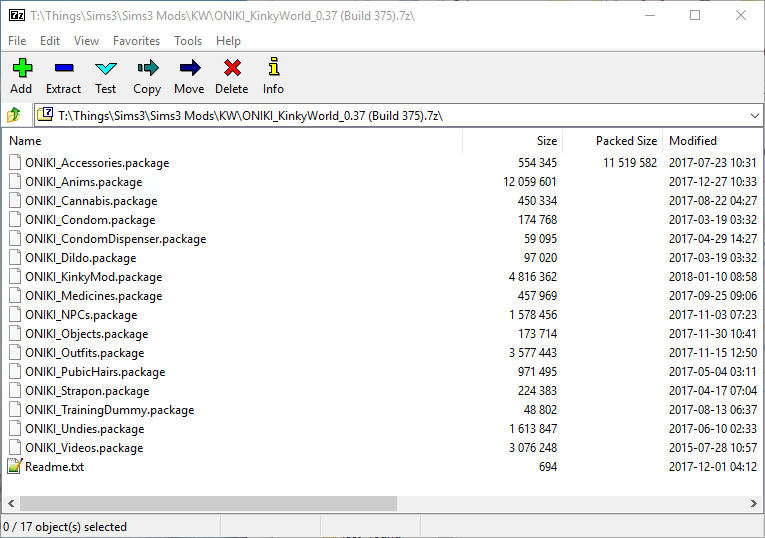
Task: Click the archive icon in address bar
Action: point(45,115)
